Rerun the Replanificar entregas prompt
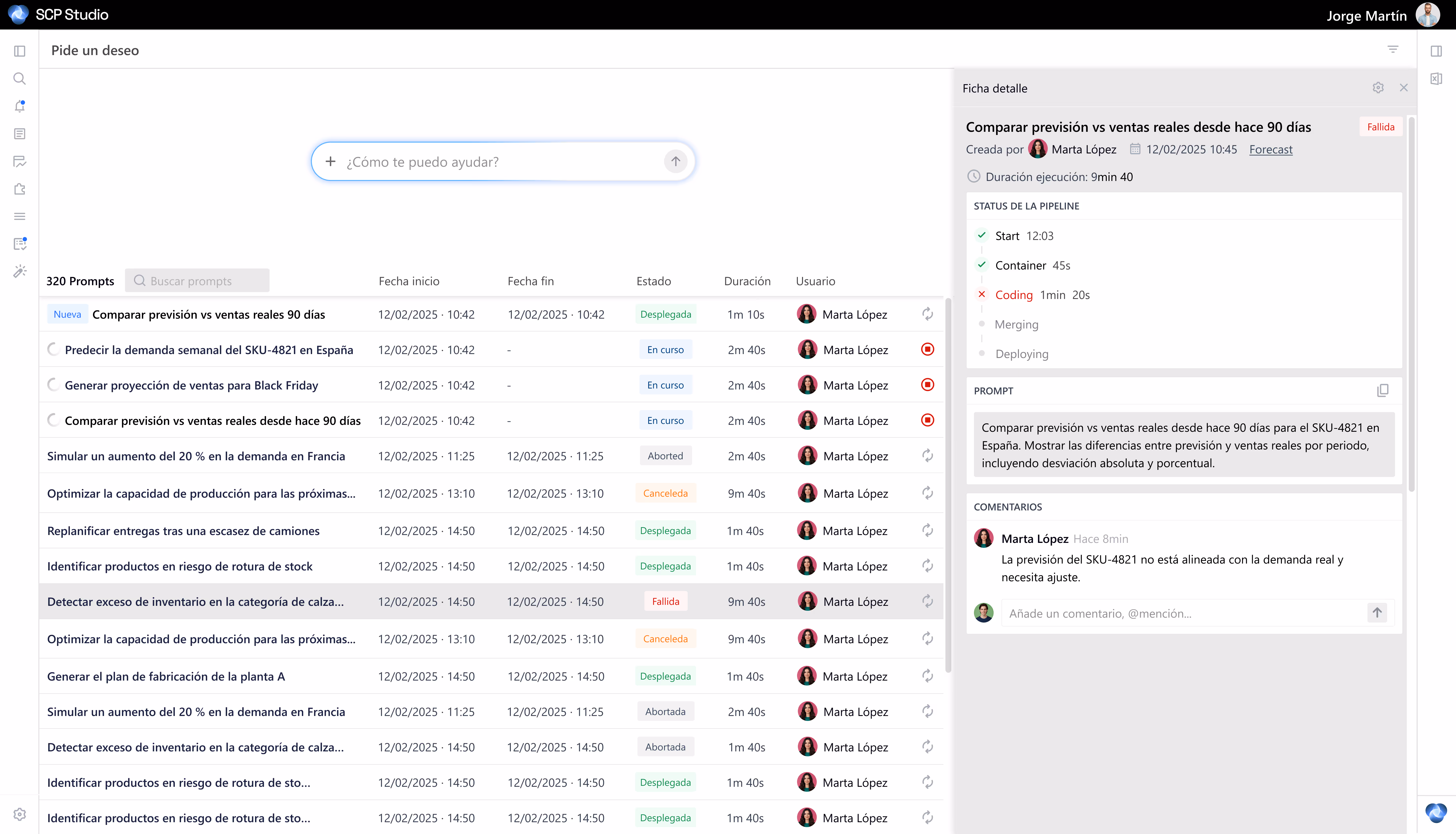1456x834 pixels. coord(927,530)
